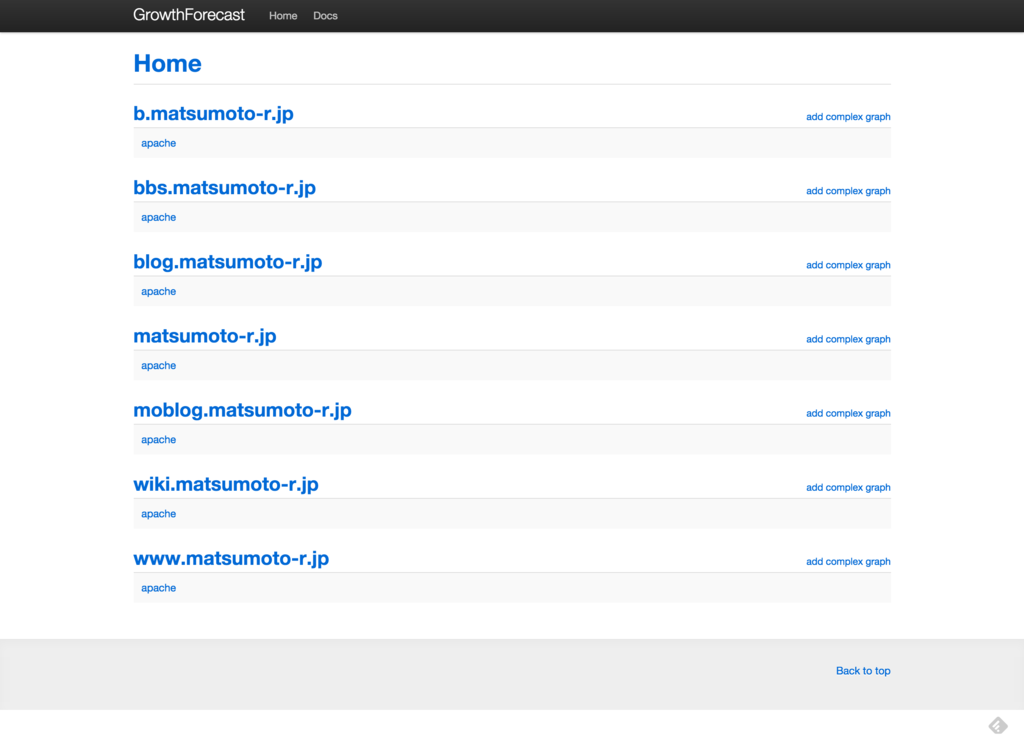
Task: Open apache section under matsumoto-r.jp
Action: point(159,366)
